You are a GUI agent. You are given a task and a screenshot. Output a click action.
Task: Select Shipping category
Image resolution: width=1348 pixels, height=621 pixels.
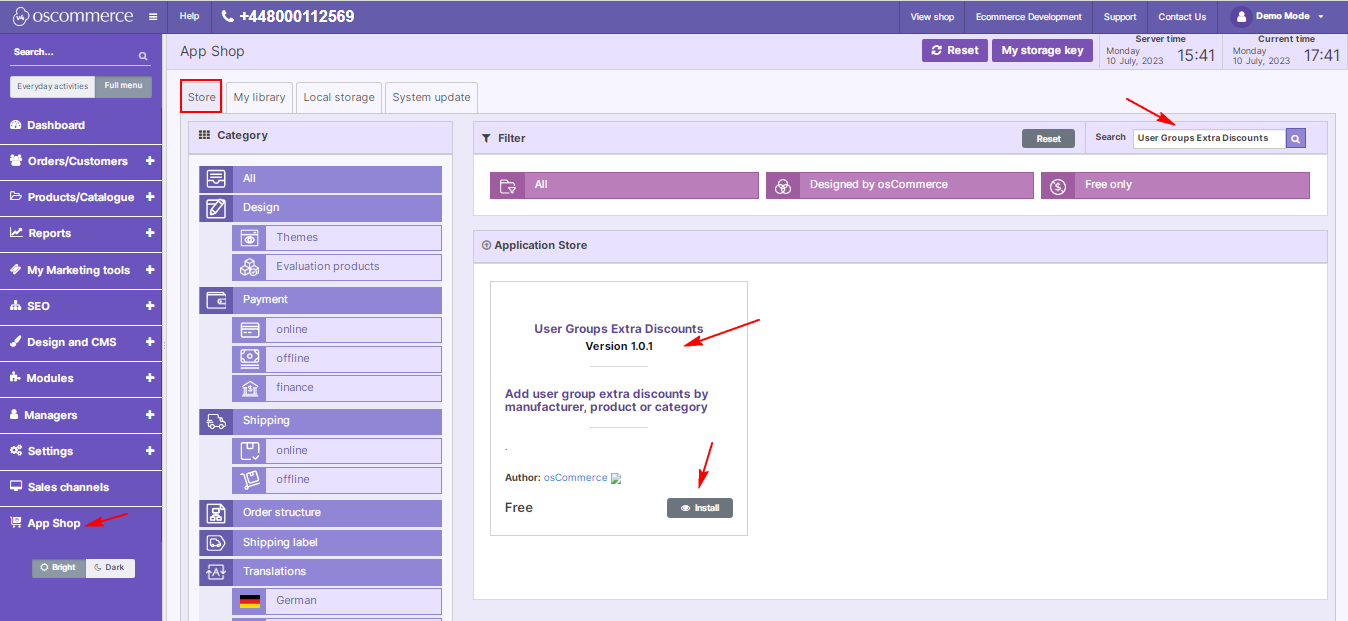point(320,421)
